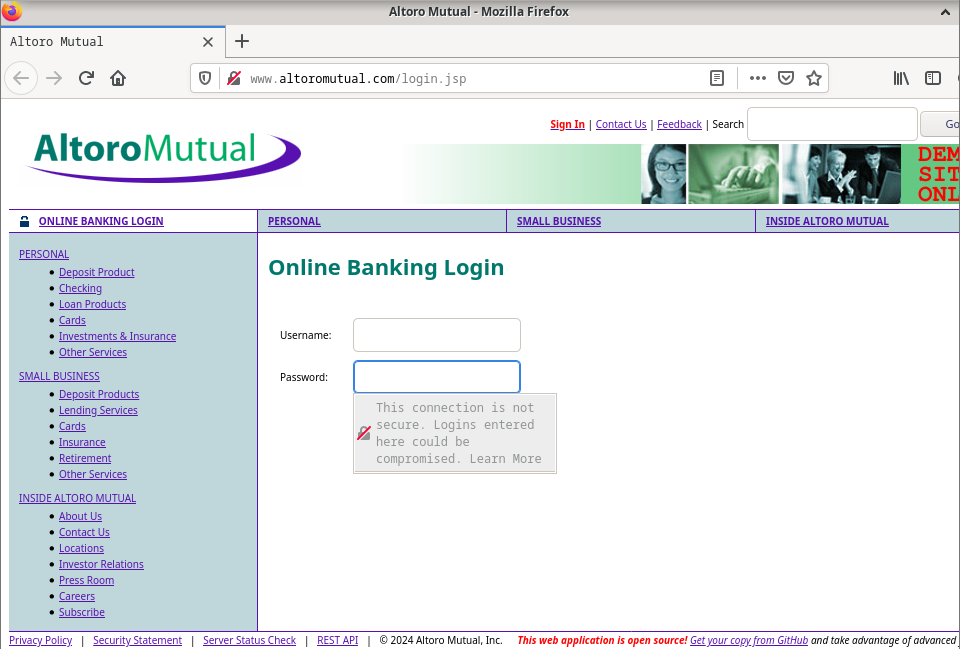Click the insecure connection lock icon
The height and width of the screenshot is (649, 960).
pos(234,78)
